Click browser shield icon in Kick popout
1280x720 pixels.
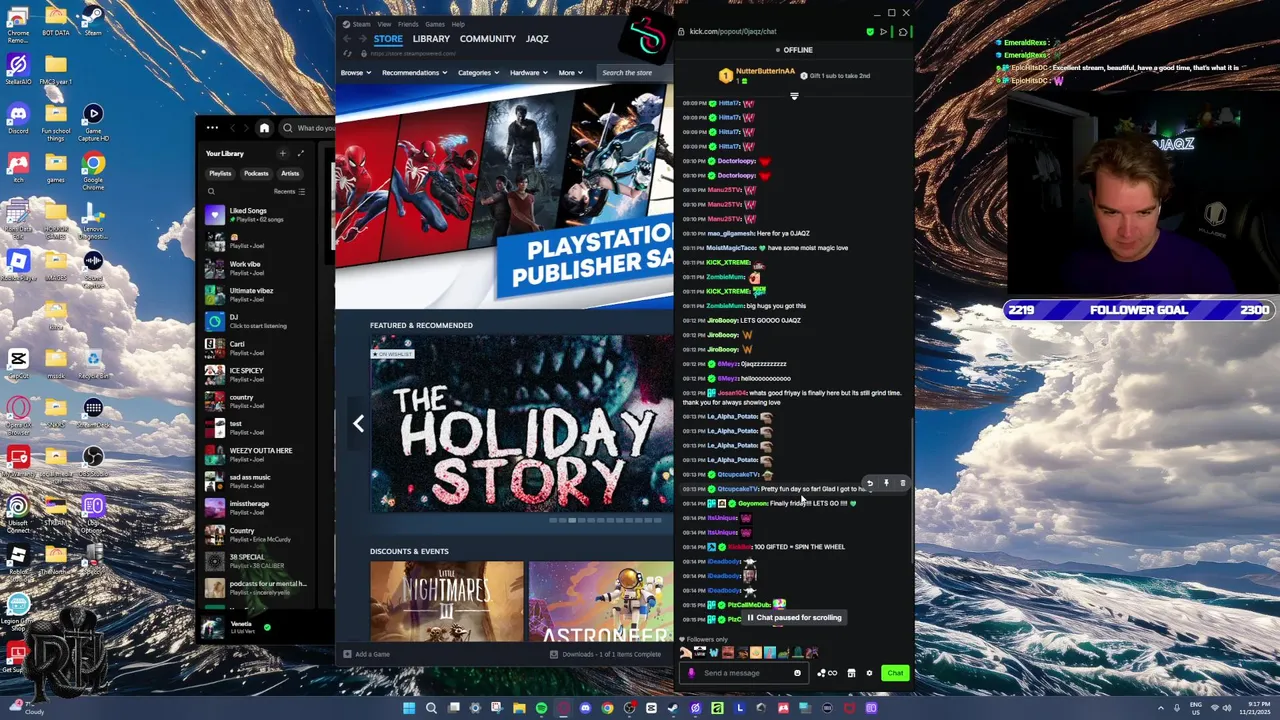coord(869,32)
